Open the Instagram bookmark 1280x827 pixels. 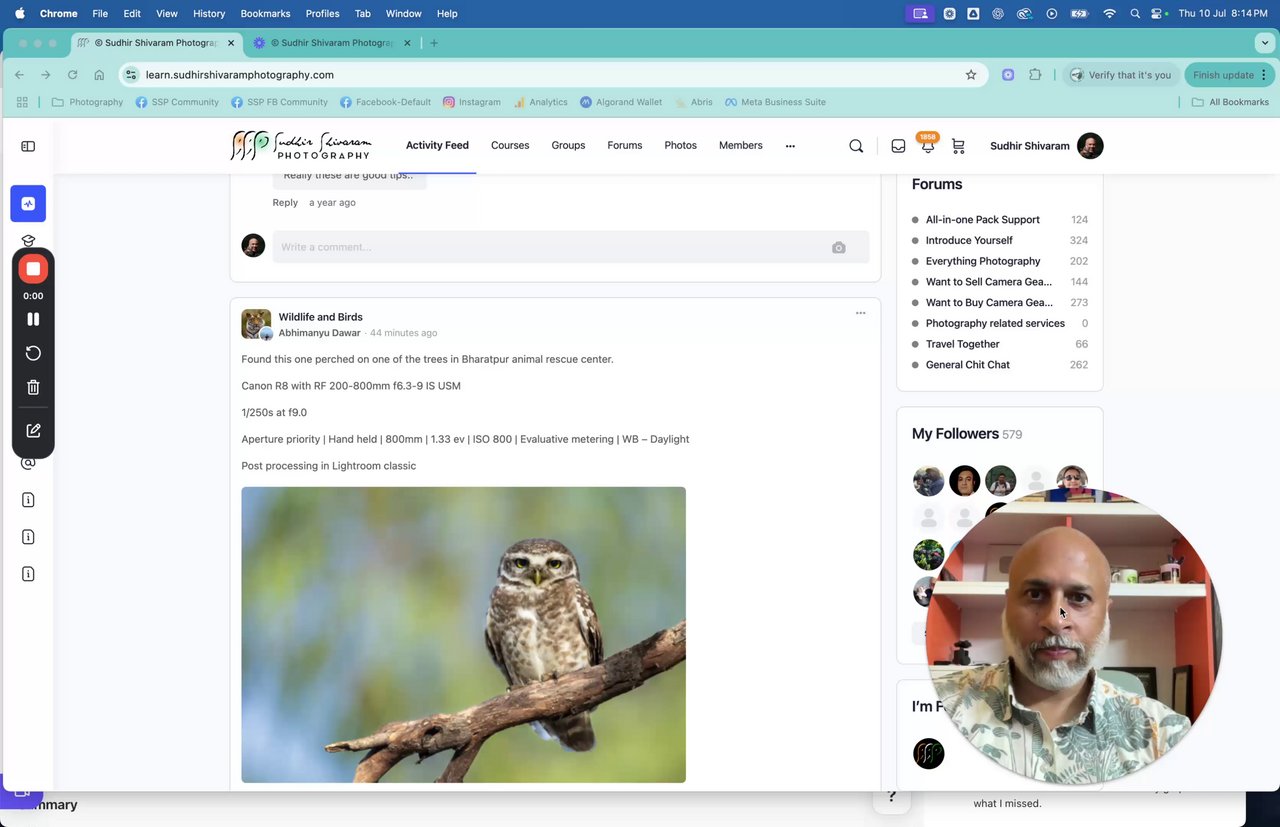click(x=472, y=102)
